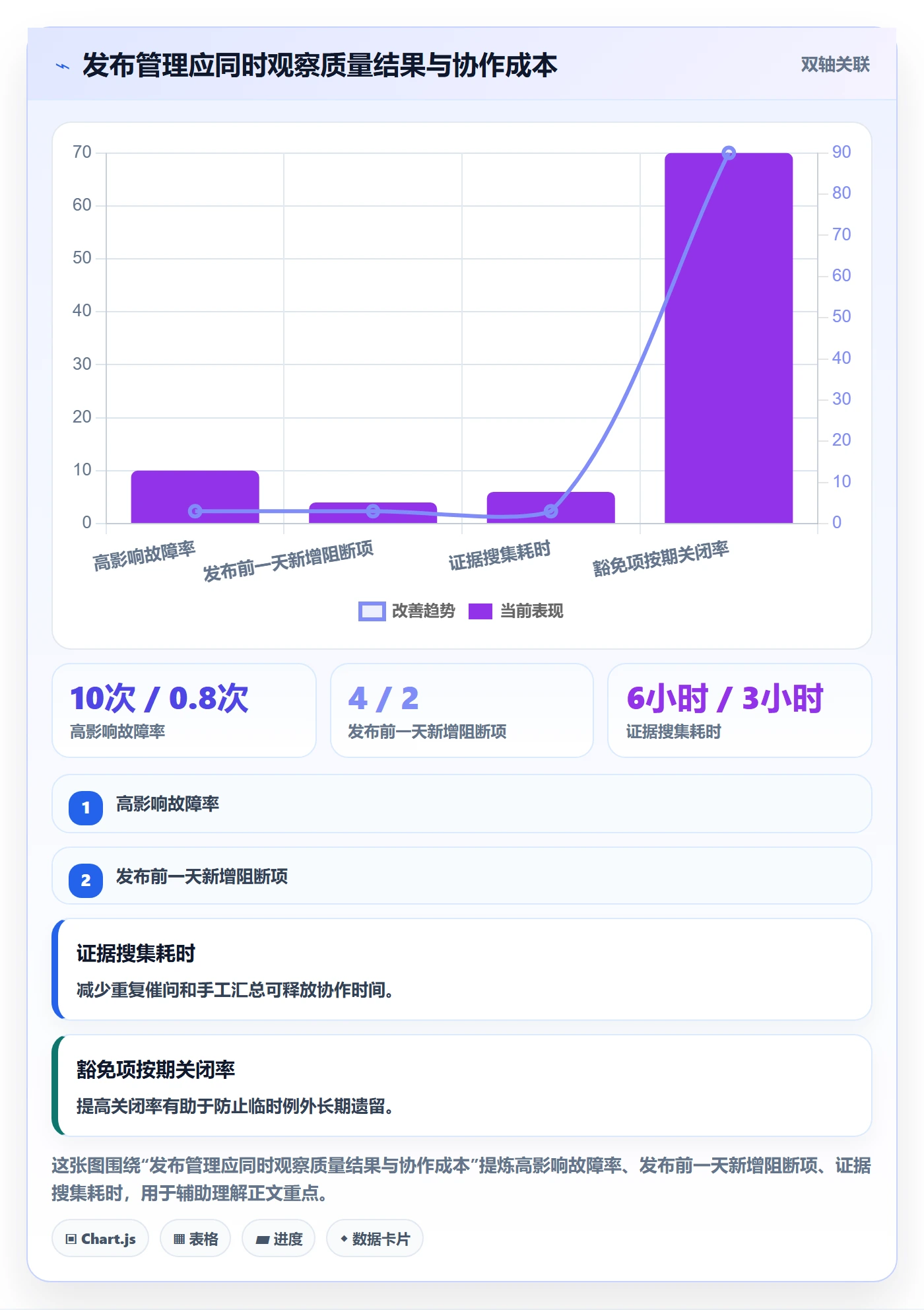Select the 表格 tag
The height and width of the screenshot is (1310, 924).
click(x=195, y=1239)
